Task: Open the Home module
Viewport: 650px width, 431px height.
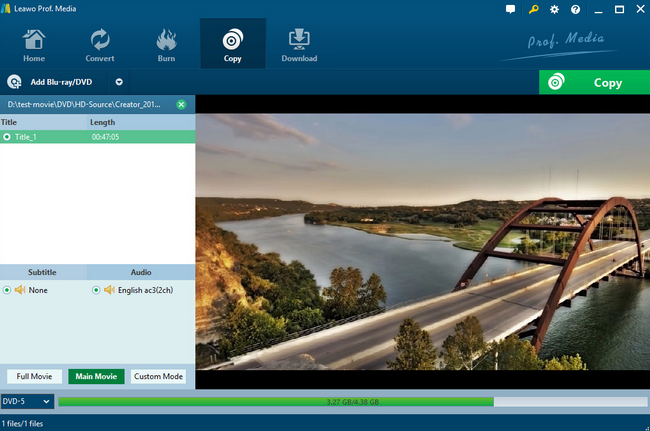Action: click(34, 45)
